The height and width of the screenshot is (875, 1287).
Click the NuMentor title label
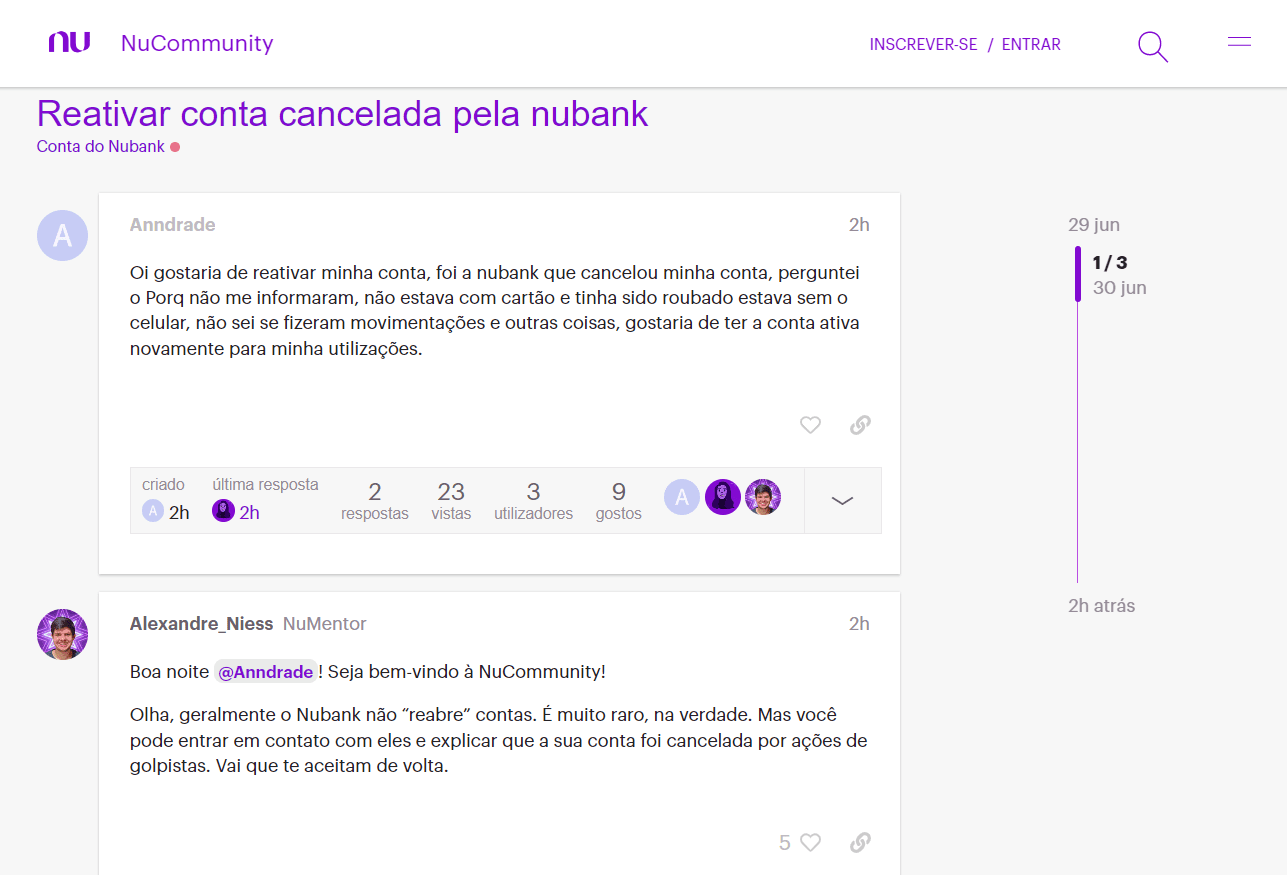point(325,624)
